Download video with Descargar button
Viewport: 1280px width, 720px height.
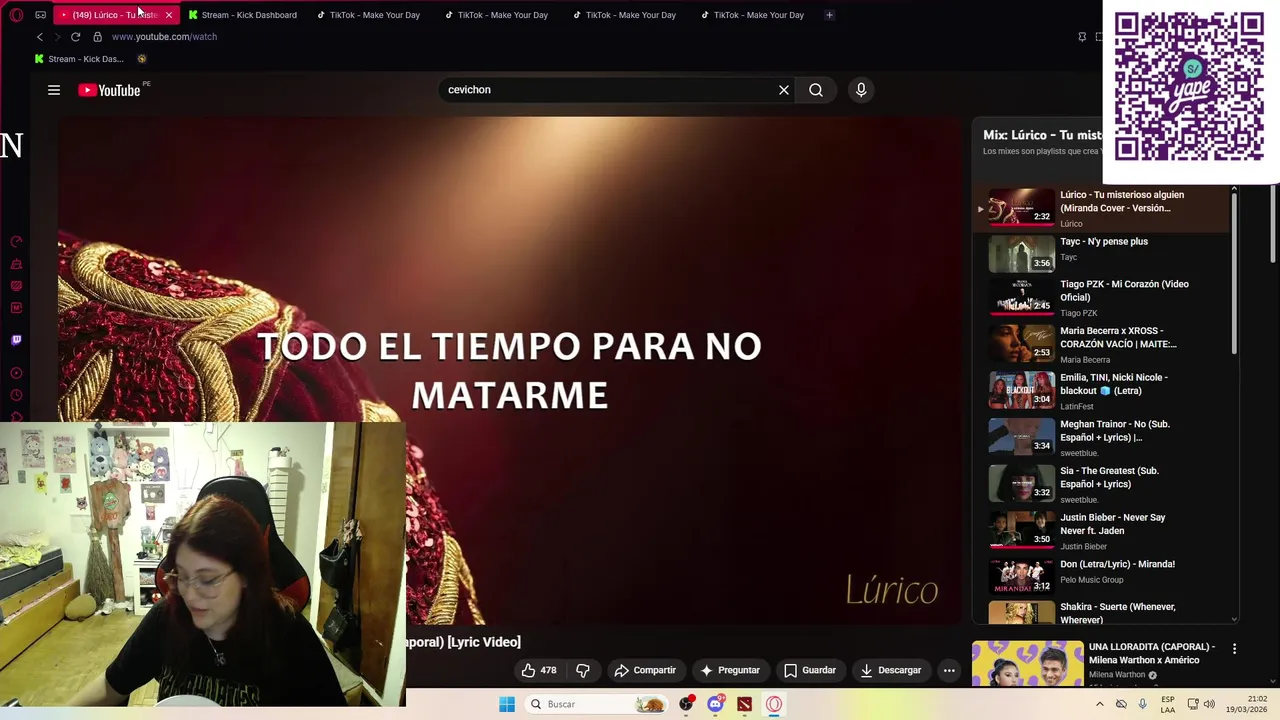click(x=890, y=670)
